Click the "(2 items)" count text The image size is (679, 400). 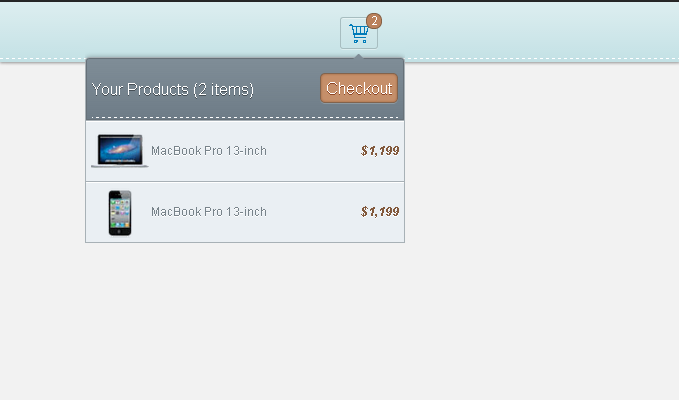(x=223, y=90)
